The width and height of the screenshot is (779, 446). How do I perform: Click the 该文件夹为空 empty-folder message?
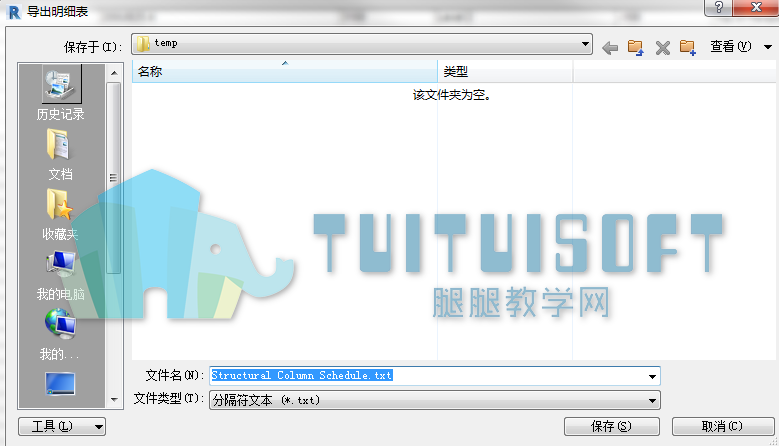(452, 95)
